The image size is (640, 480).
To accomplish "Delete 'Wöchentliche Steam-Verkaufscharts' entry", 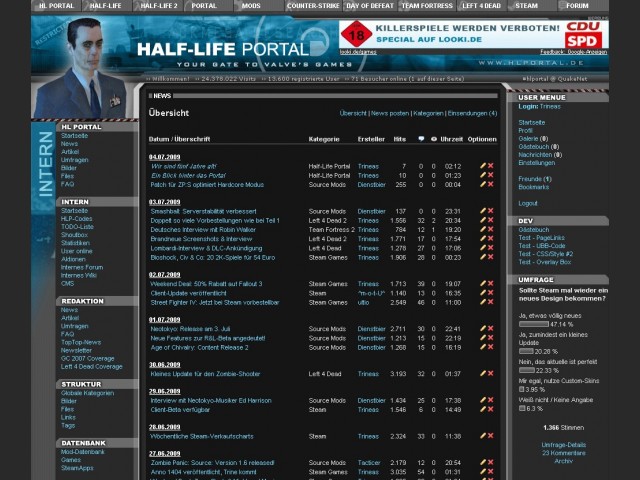I will tap(491, 436).
